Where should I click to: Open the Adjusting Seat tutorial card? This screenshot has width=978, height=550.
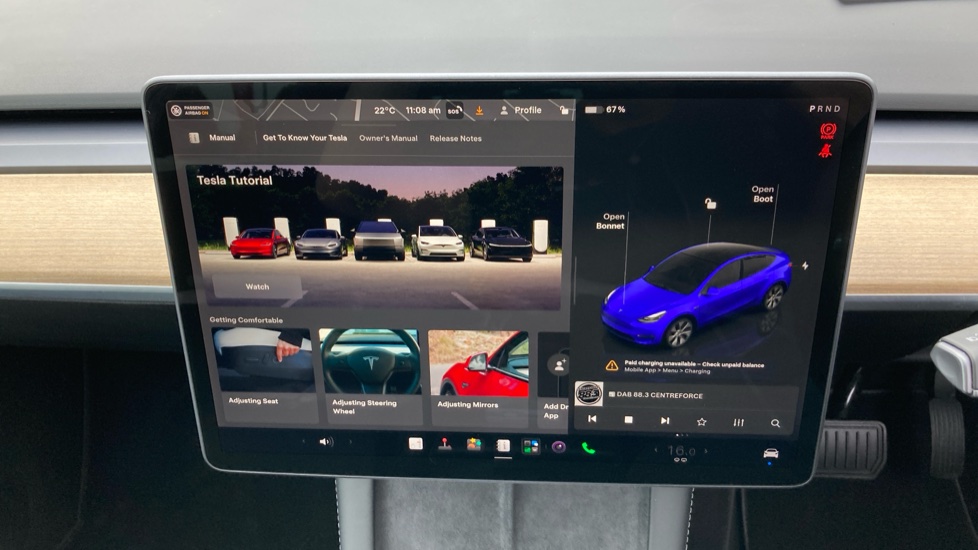(x=263, y=375)
